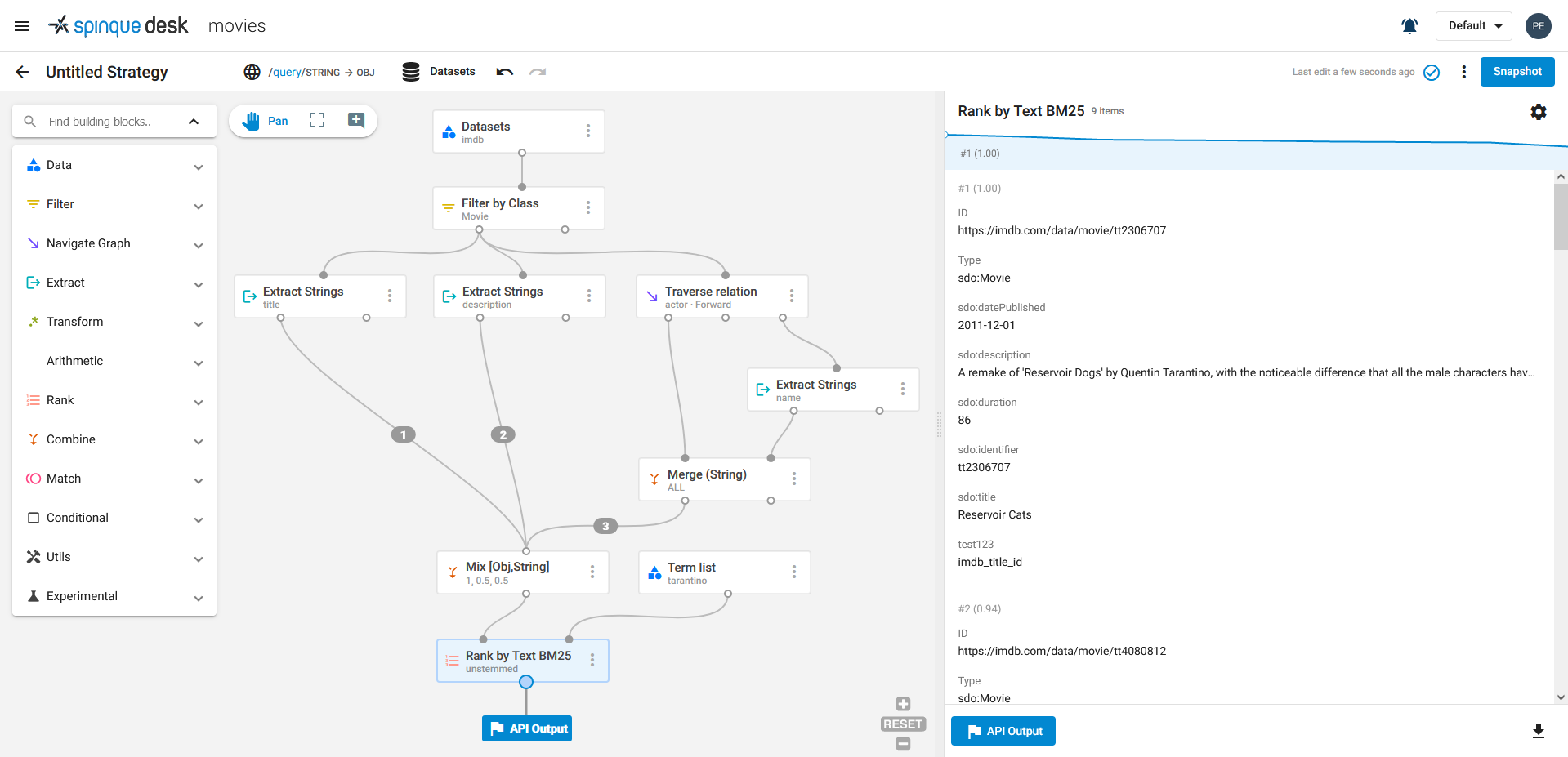Expand the Transform category
The width and height of the screenshot is (1568, 757).
[114, 322]
